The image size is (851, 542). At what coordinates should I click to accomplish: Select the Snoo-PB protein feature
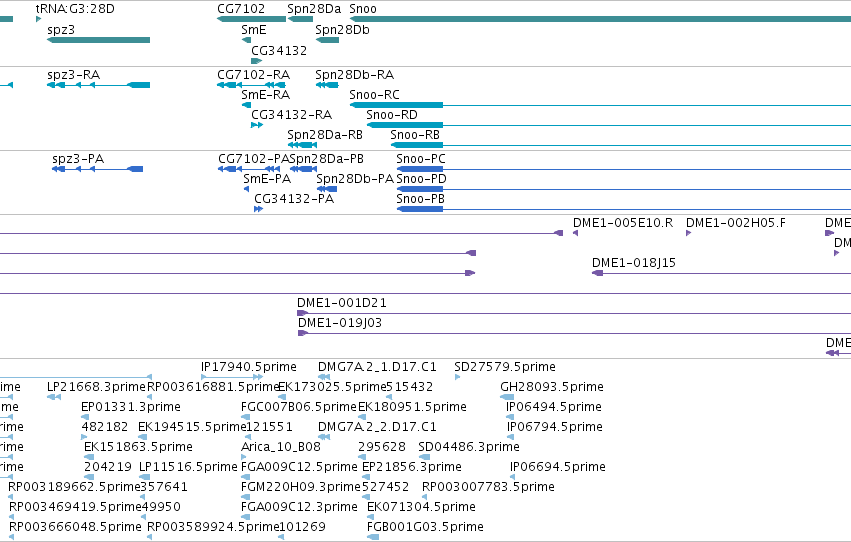click(x=624, y=209)
